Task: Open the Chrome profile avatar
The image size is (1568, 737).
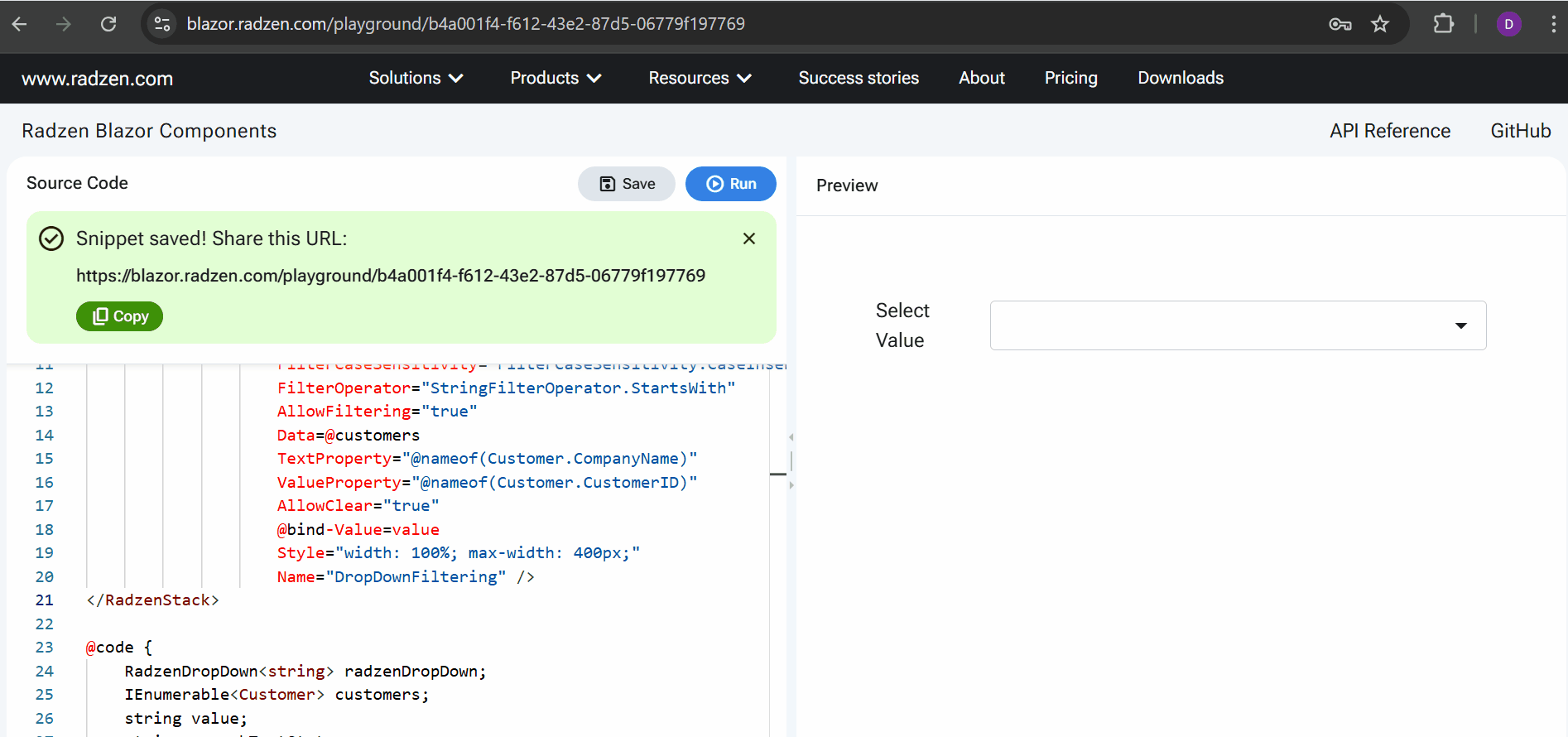Action: pos(1508,24)
